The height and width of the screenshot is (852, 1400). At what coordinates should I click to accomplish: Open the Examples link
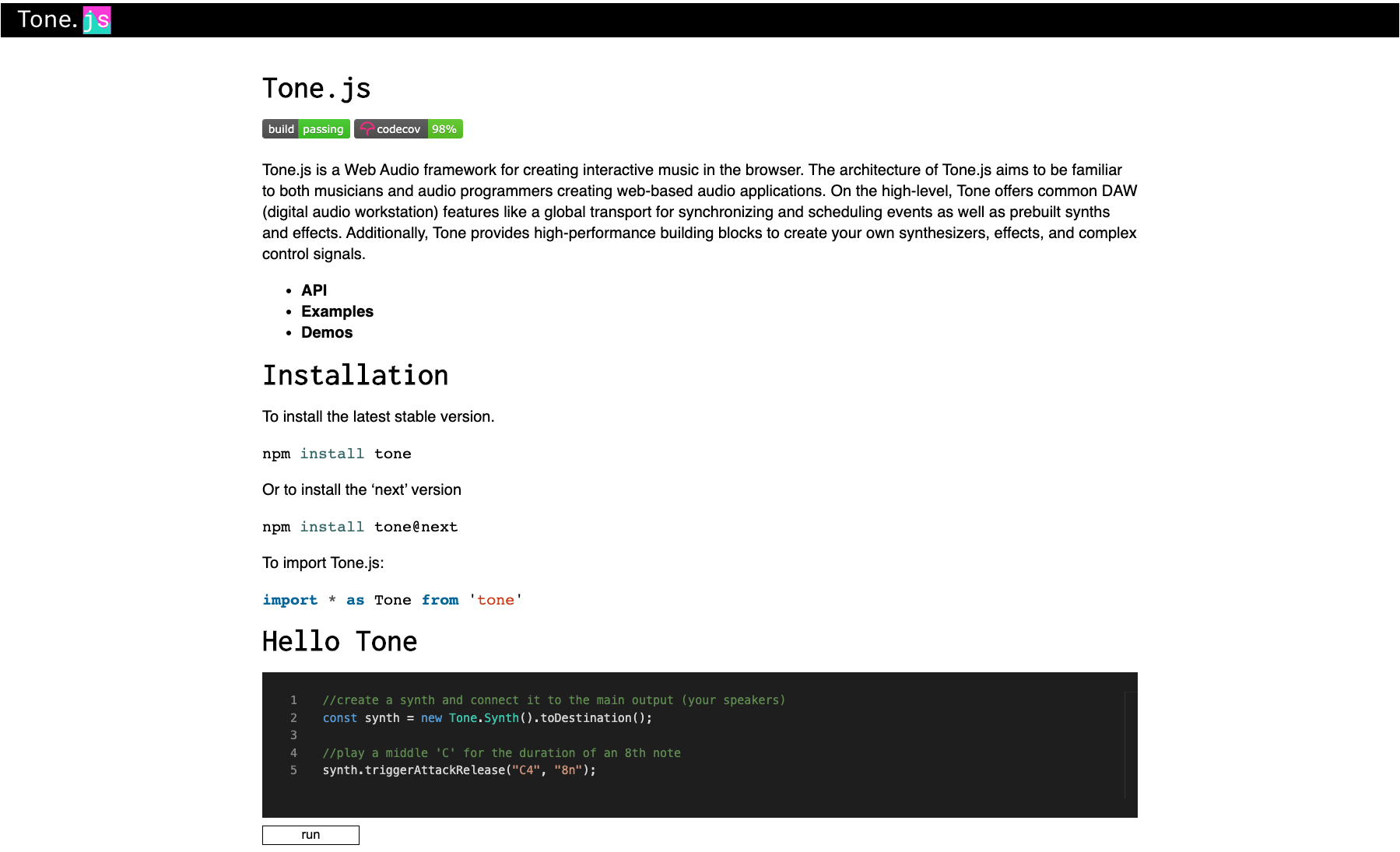(337, 311)
